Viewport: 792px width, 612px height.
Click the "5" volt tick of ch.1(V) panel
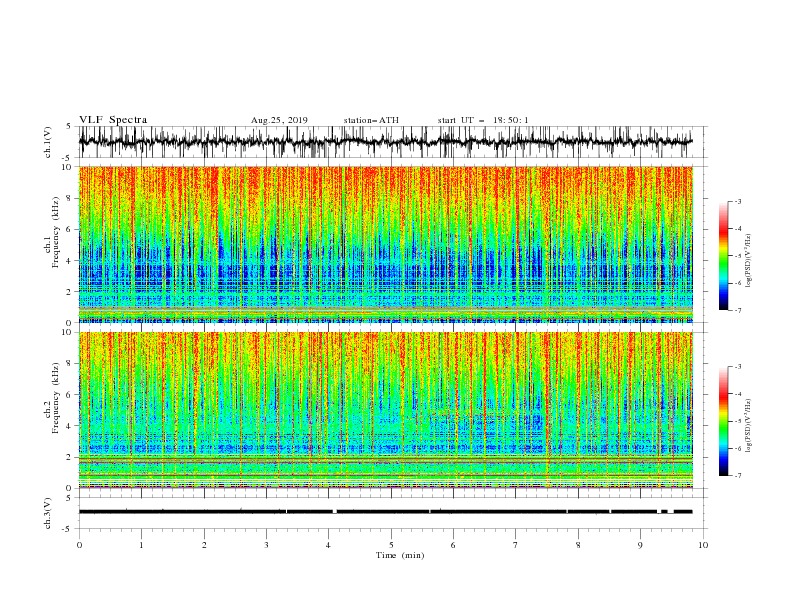click(x=69, y=127)
